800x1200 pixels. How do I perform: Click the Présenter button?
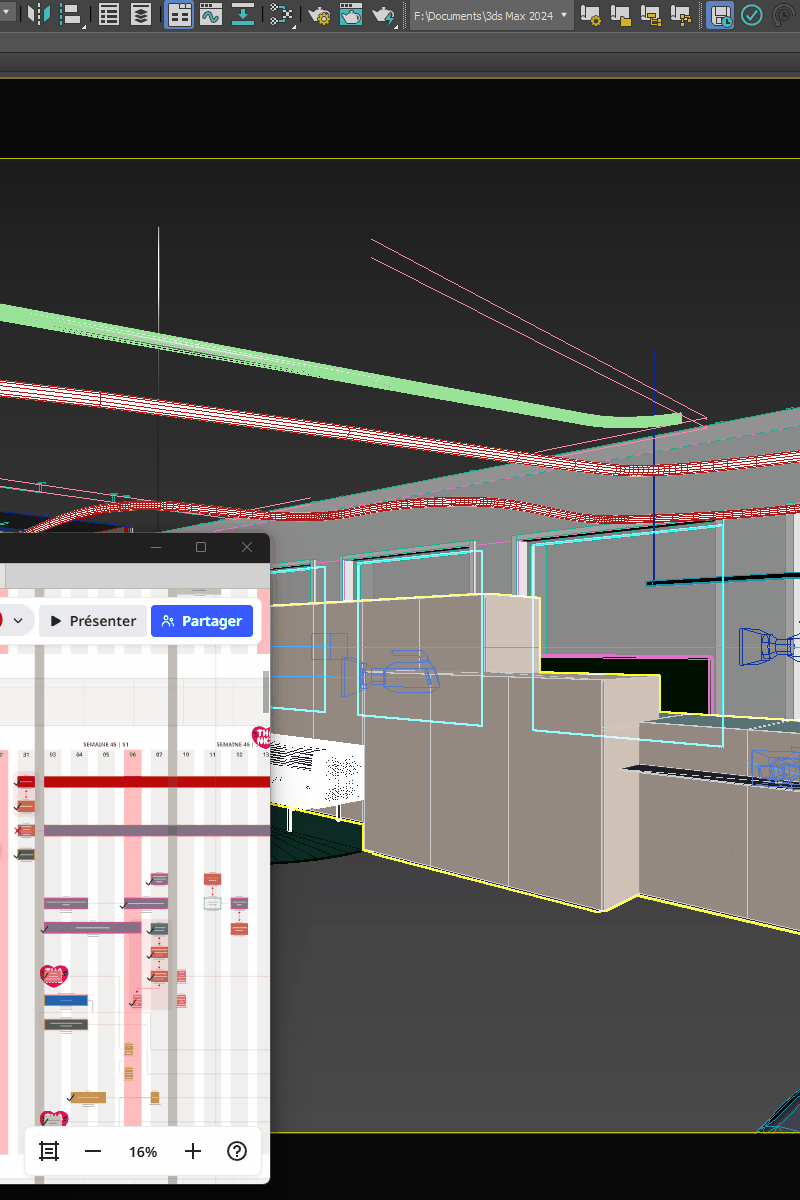pos(93,621)
